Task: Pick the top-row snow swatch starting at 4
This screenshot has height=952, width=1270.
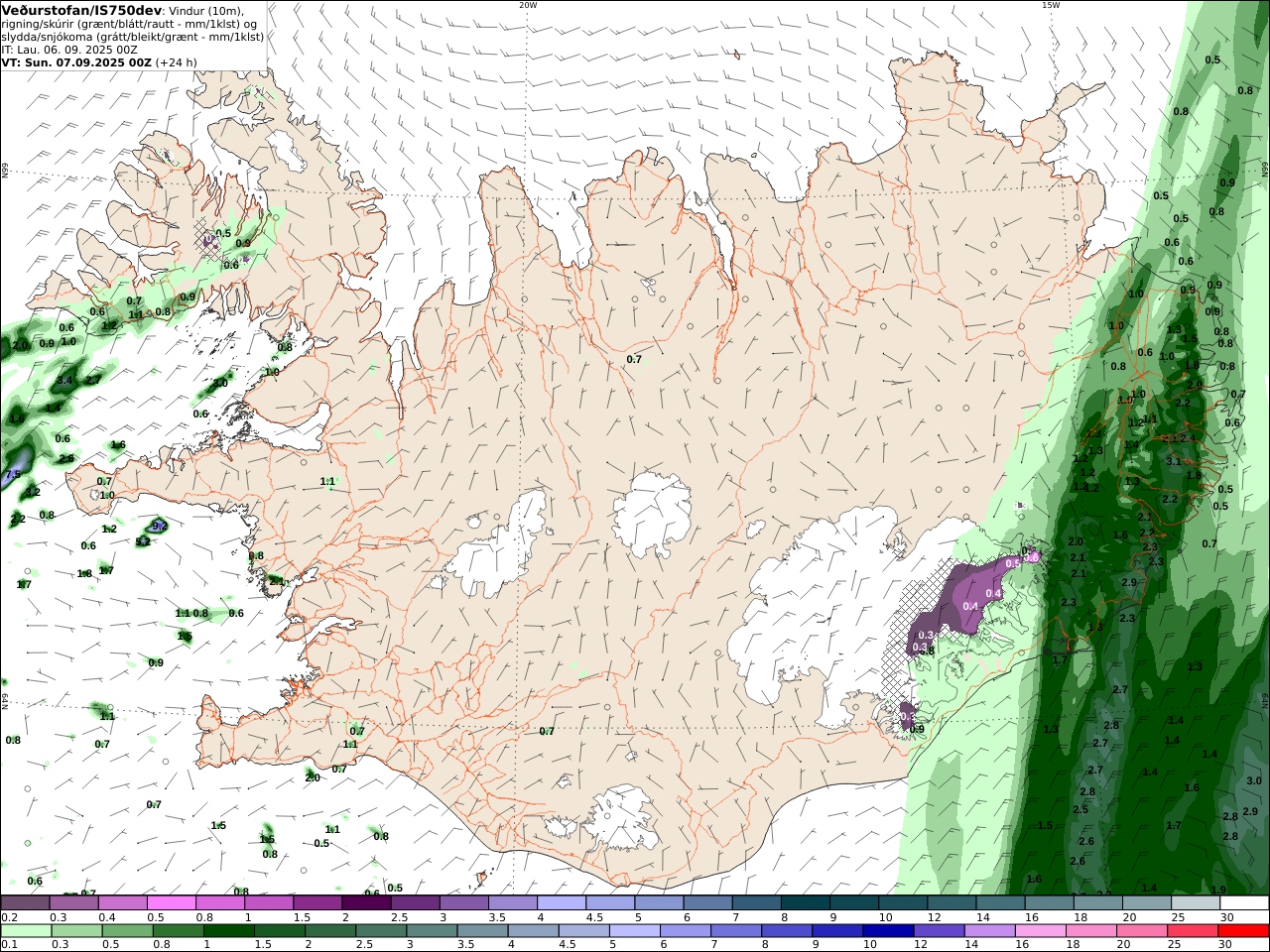Action: point(562,902)
